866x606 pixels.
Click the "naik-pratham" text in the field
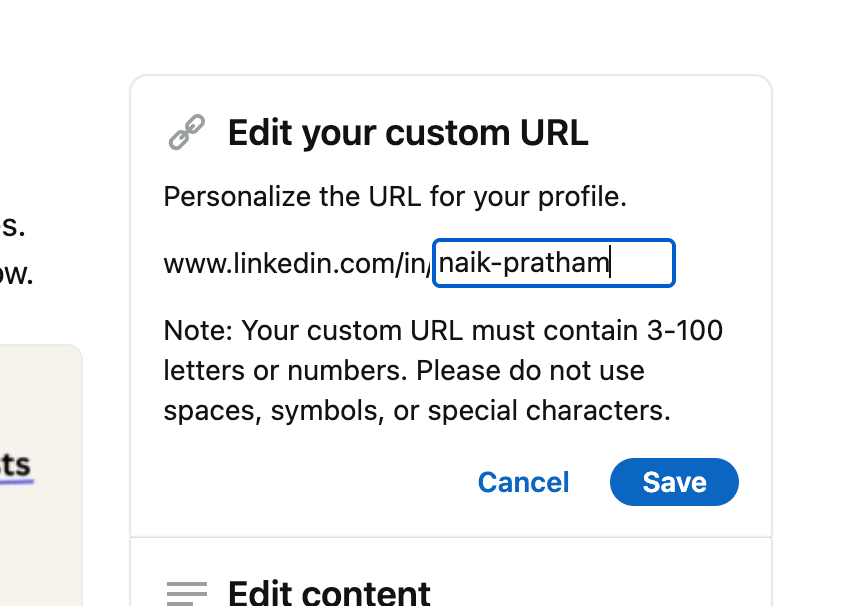523,263
